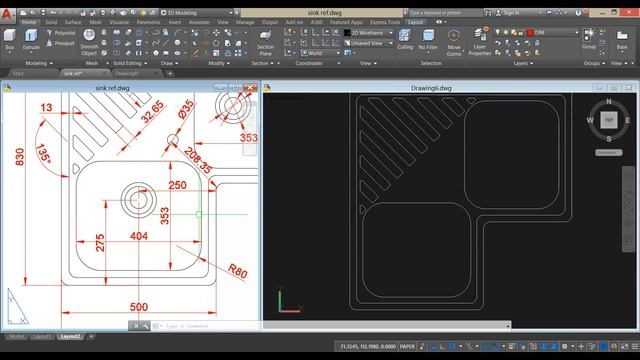Switch to the Layout1 tab
The image size is (640, 360).
[x=42, y=336]
